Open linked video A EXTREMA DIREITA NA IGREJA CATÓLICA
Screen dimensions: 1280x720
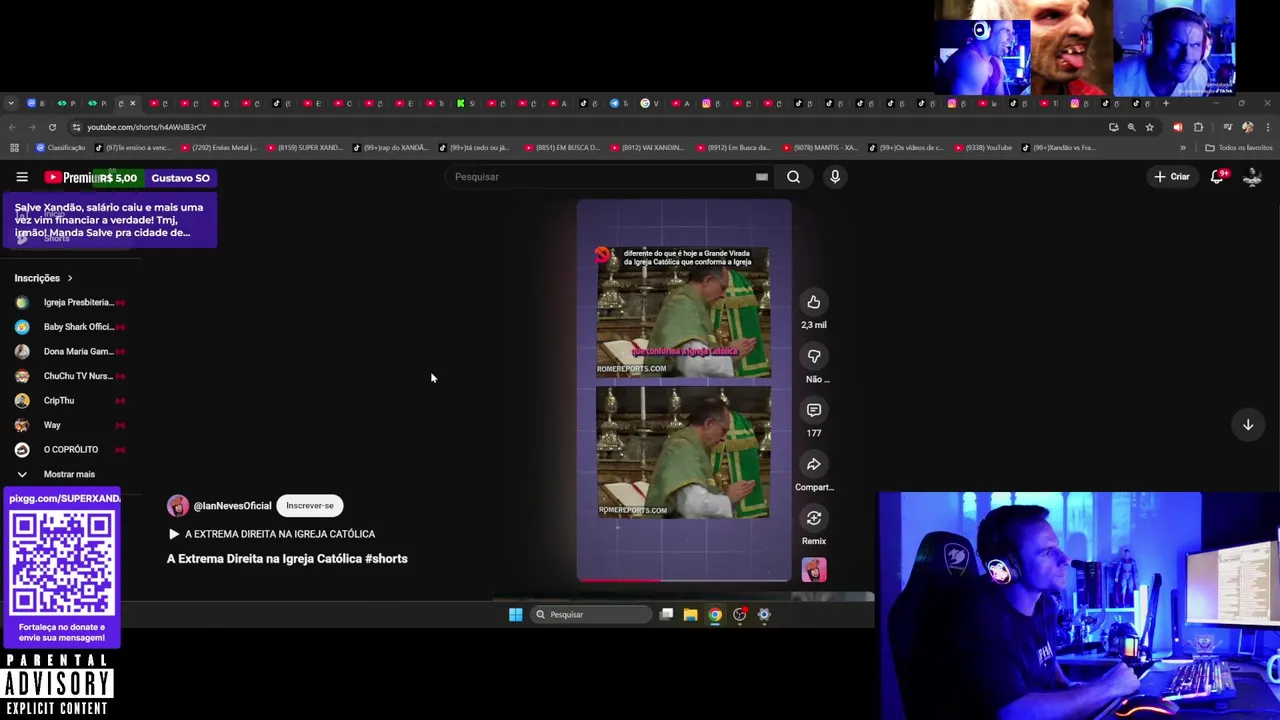271,534
